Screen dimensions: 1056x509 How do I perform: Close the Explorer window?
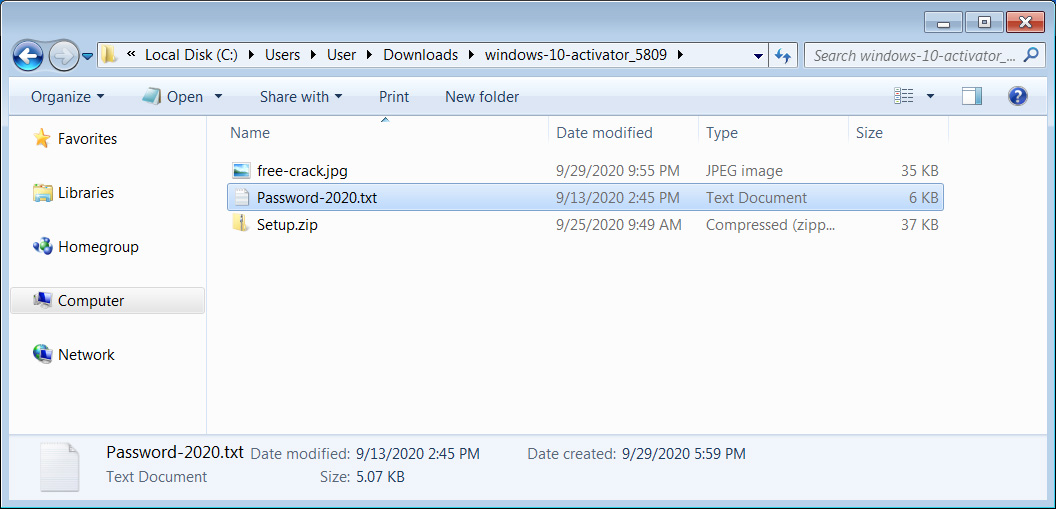point(1025,23)
